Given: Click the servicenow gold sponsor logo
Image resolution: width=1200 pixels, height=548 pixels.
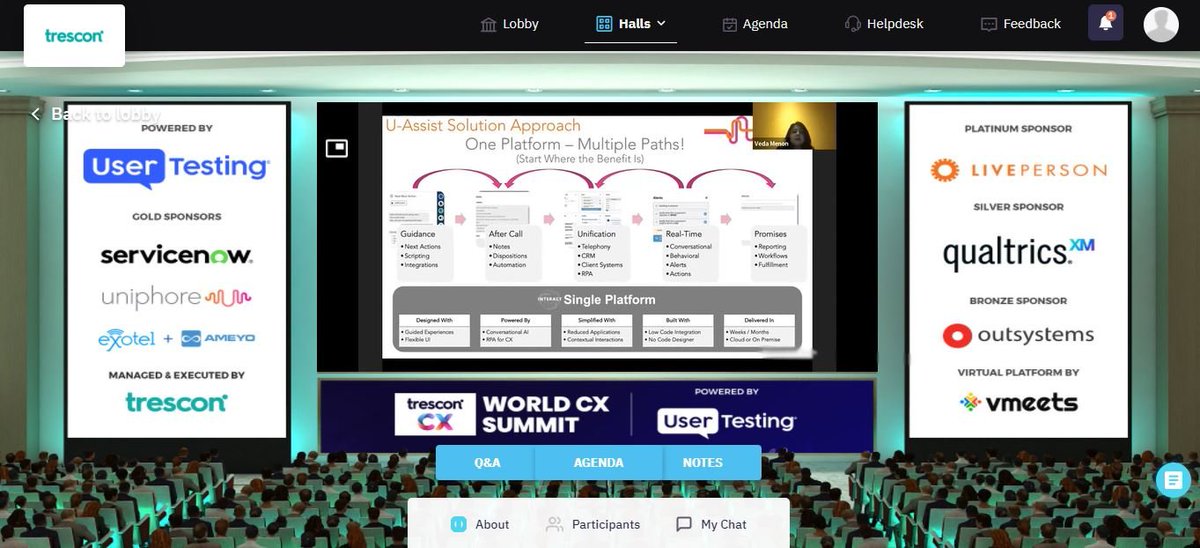Looking at the screenshot, I should pyautogui.click(x=176, y=256).
